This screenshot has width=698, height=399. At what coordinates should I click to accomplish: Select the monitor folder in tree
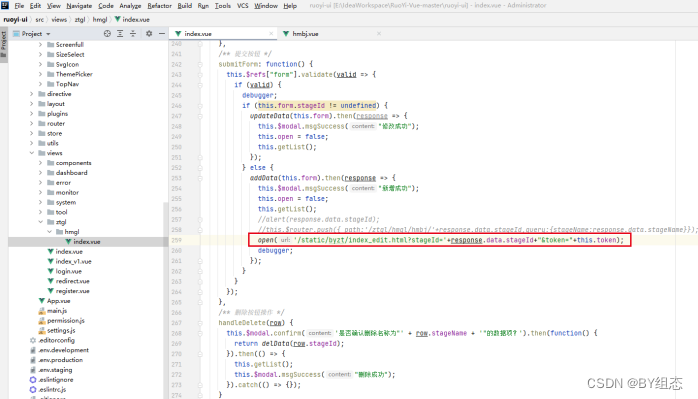pyautogui.click(x=67, y=192)
